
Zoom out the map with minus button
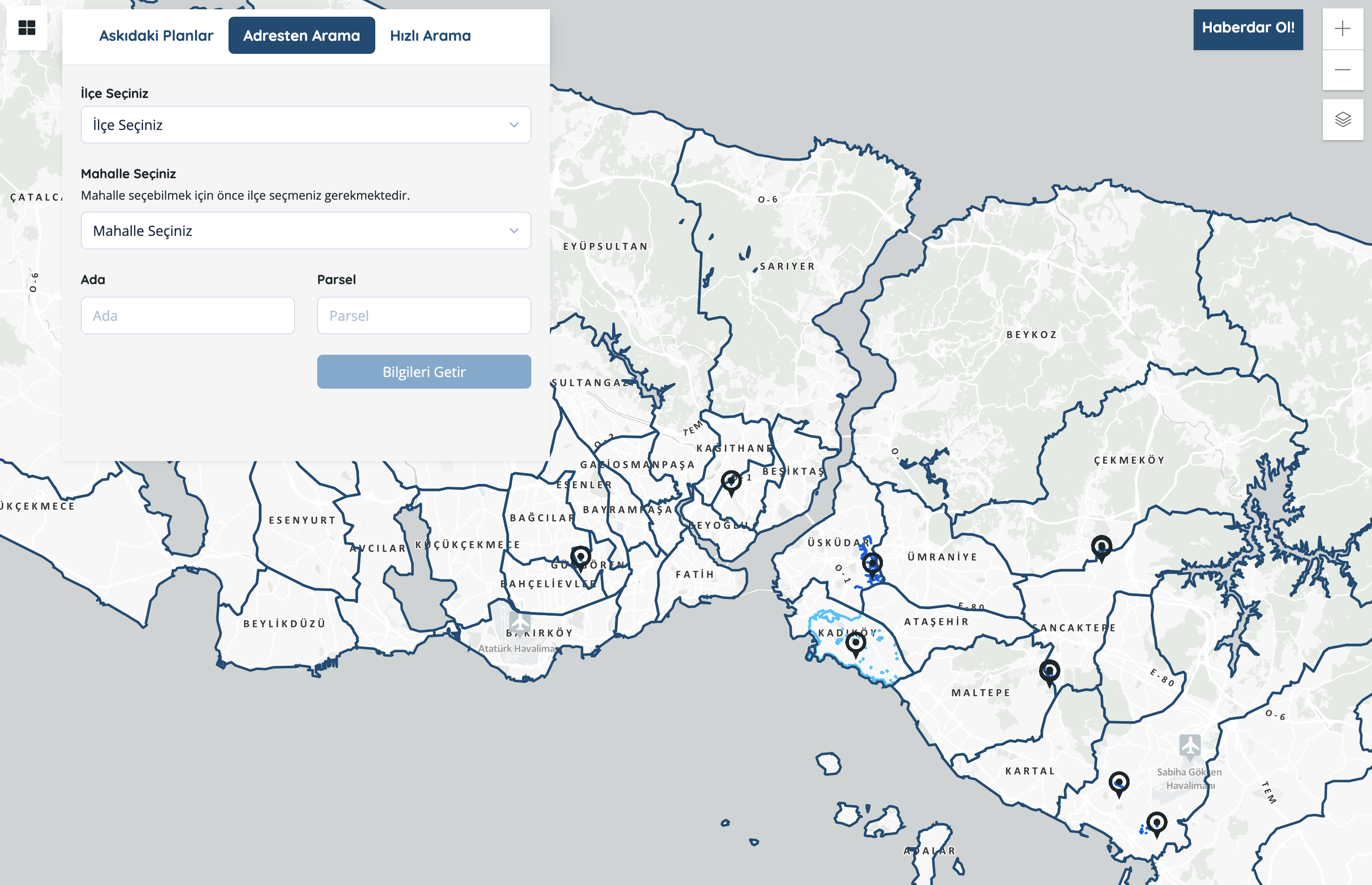click(x=1342, y=70)
